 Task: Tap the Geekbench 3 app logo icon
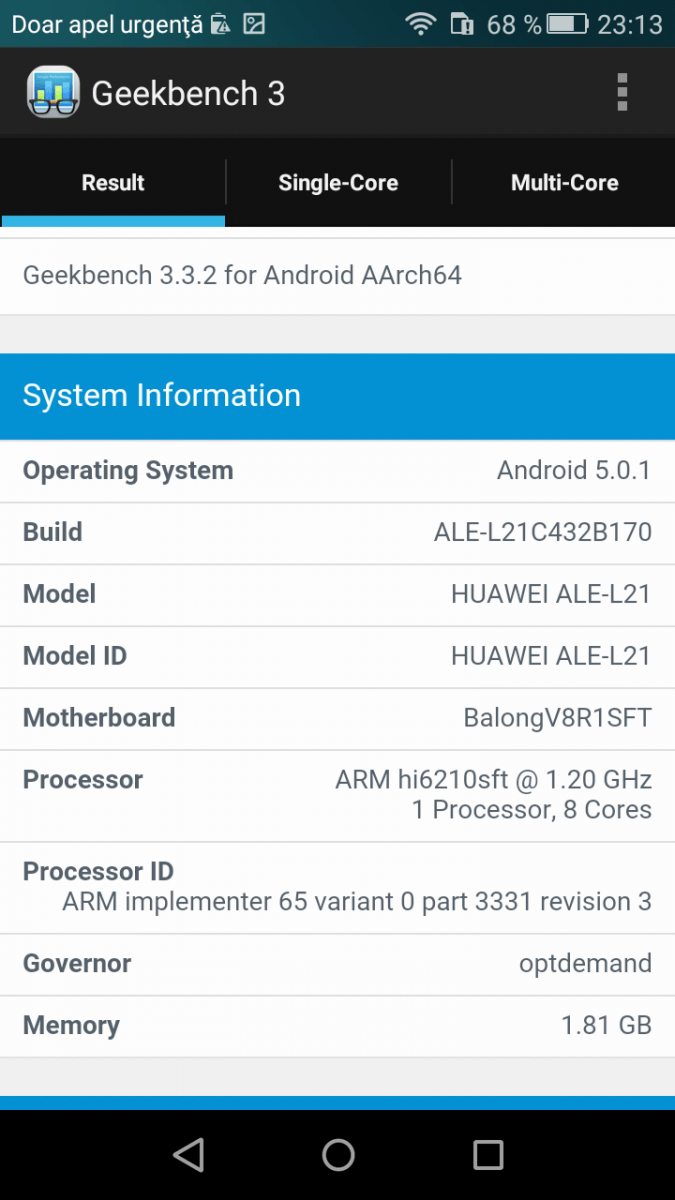tap(53, 93)
